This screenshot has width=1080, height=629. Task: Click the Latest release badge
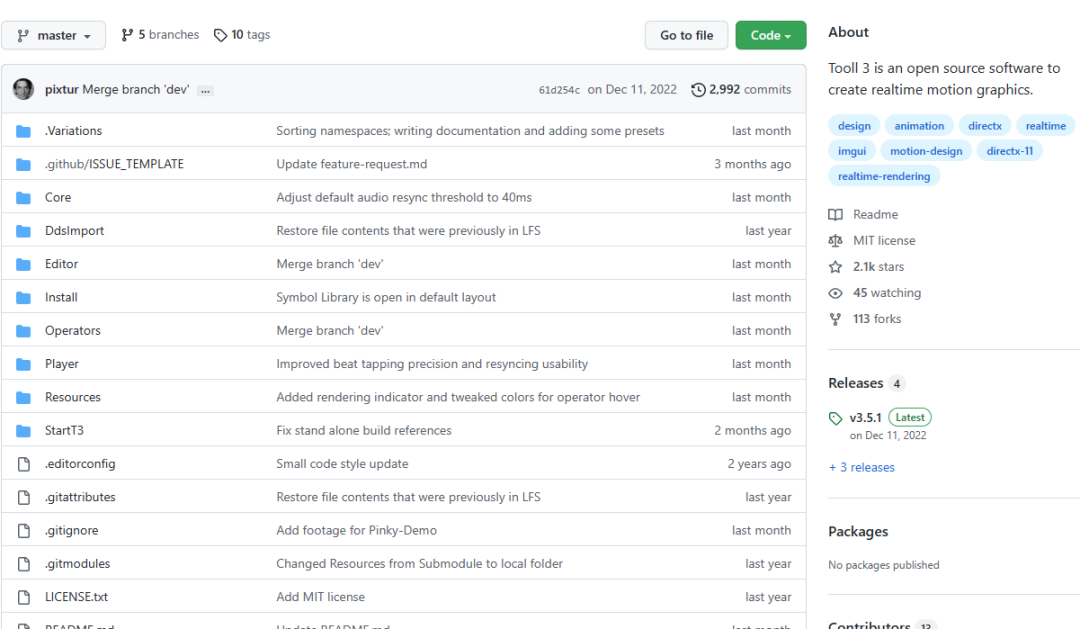pos(909,417)
